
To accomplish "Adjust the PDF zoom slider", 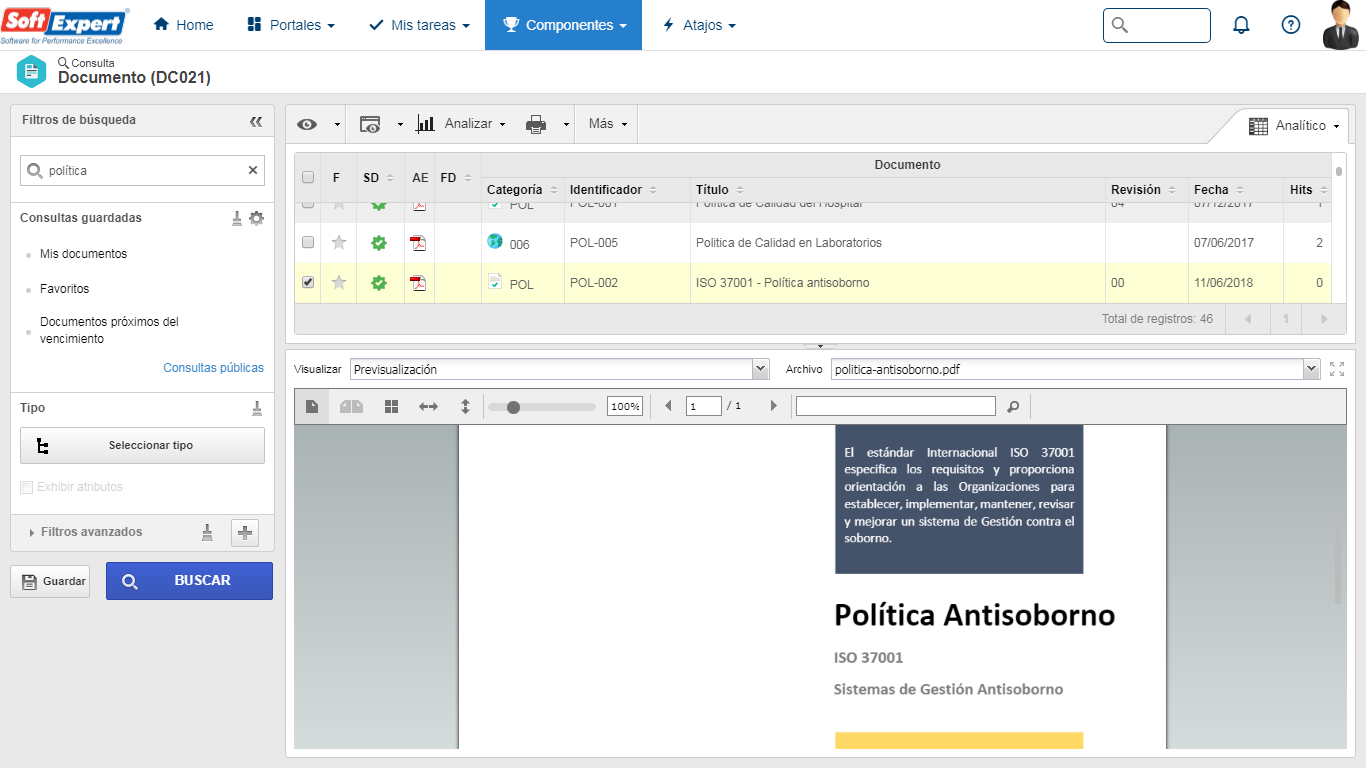I will [x=513, y=407].
